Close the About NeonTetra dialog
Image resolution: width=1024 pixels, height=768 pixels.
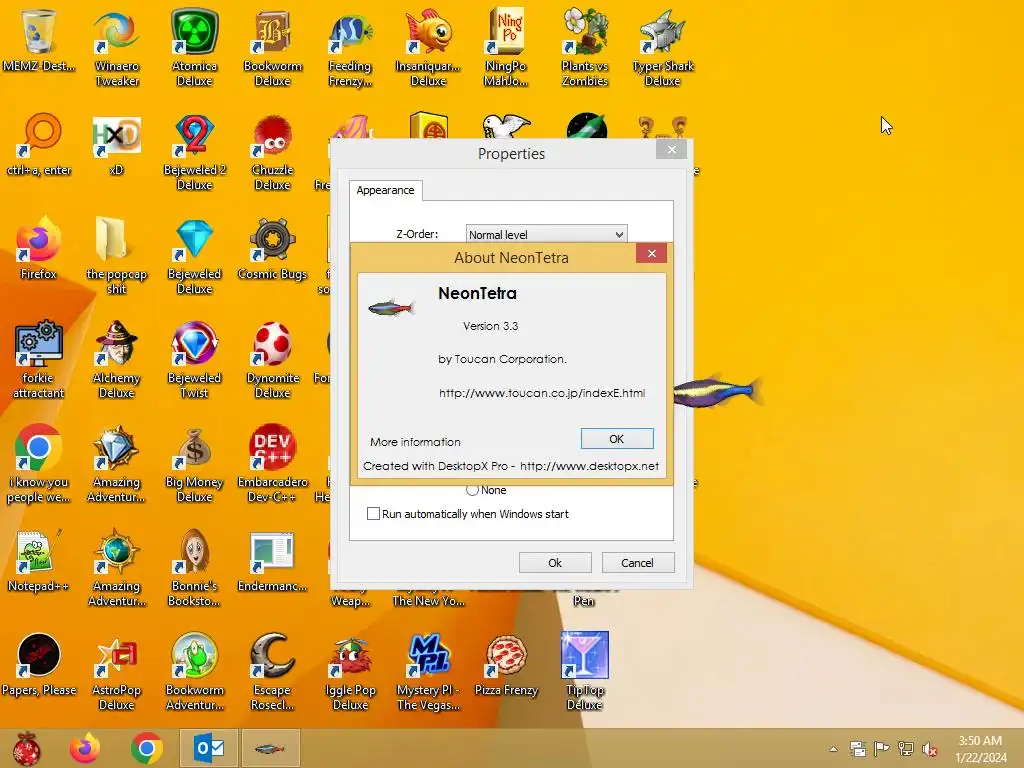(x=651, y=253)
